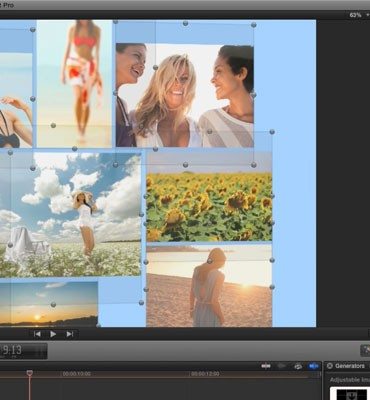370x400 pixels.
Task: Click the center anchor on beach woman photo
Action: pos(210,261)
